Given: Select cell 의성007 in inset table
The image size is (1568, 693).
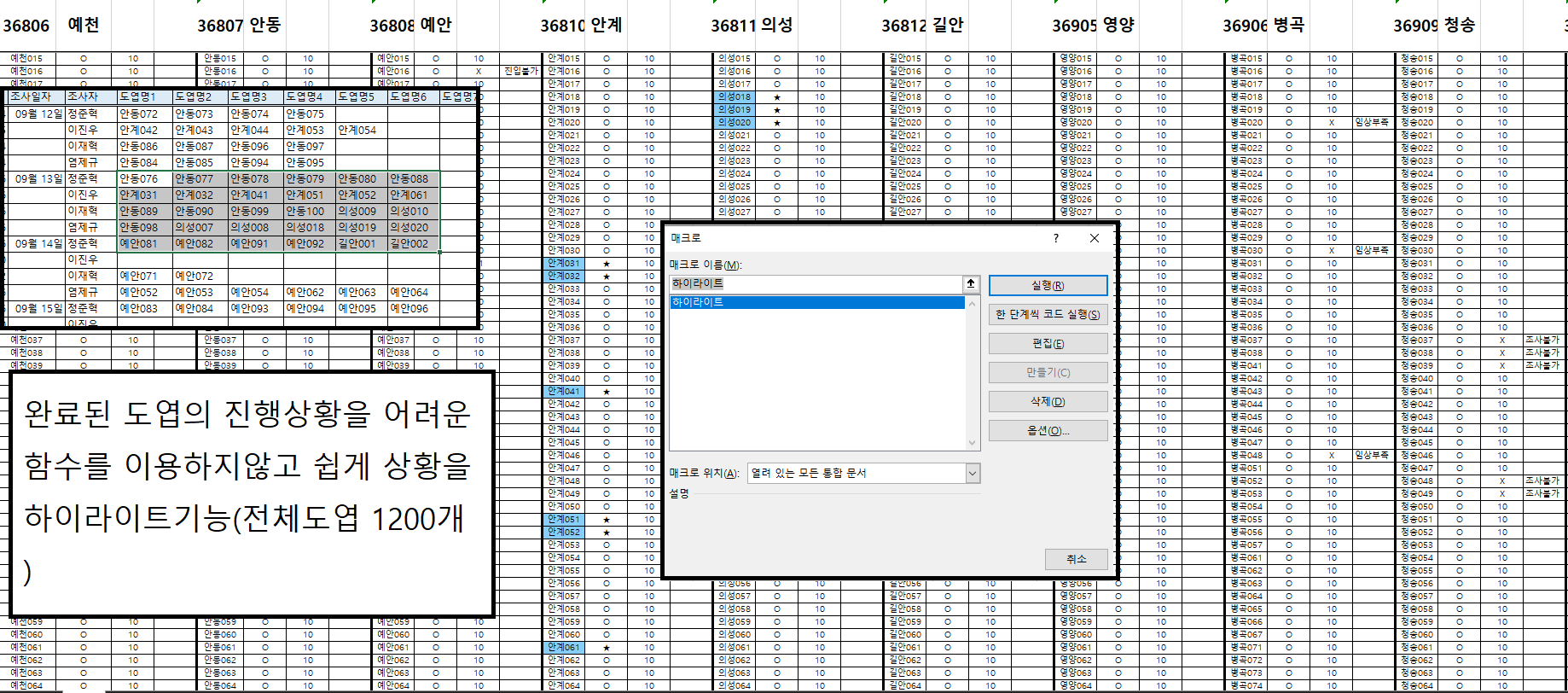Looking at the screenshot, I should [x=200, y=228].
